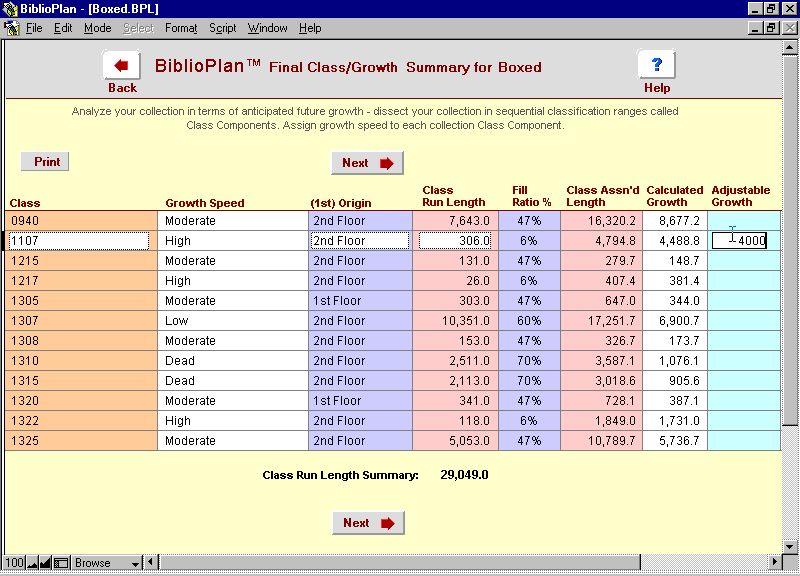The width and height of the screenshot is (800, 576).
Task: Click the Dead growth speed for class 1315
Action: (x=233, y=381)
